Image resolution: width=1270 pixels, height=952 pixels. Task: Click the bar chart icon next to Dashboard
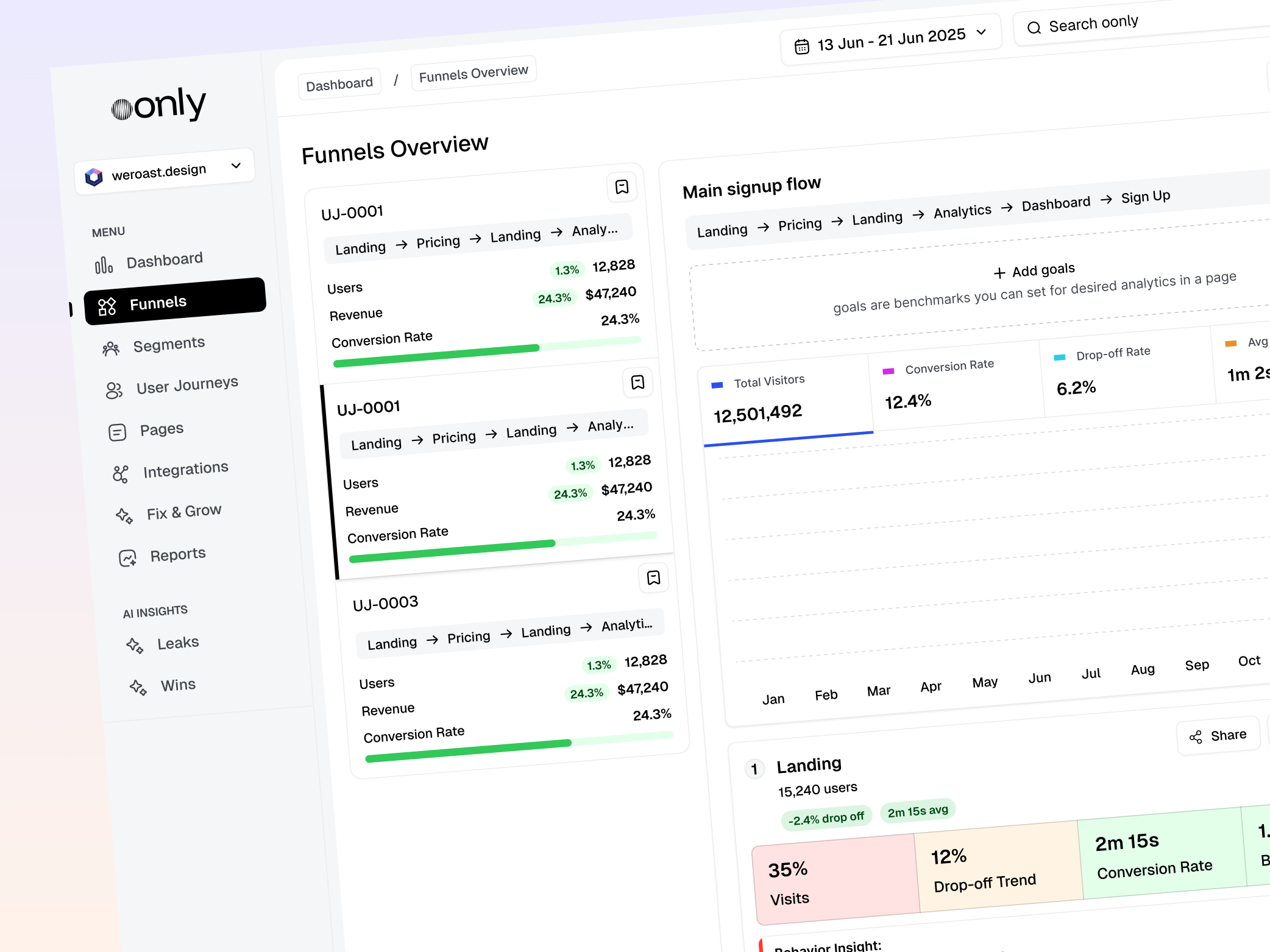(104, 265)
